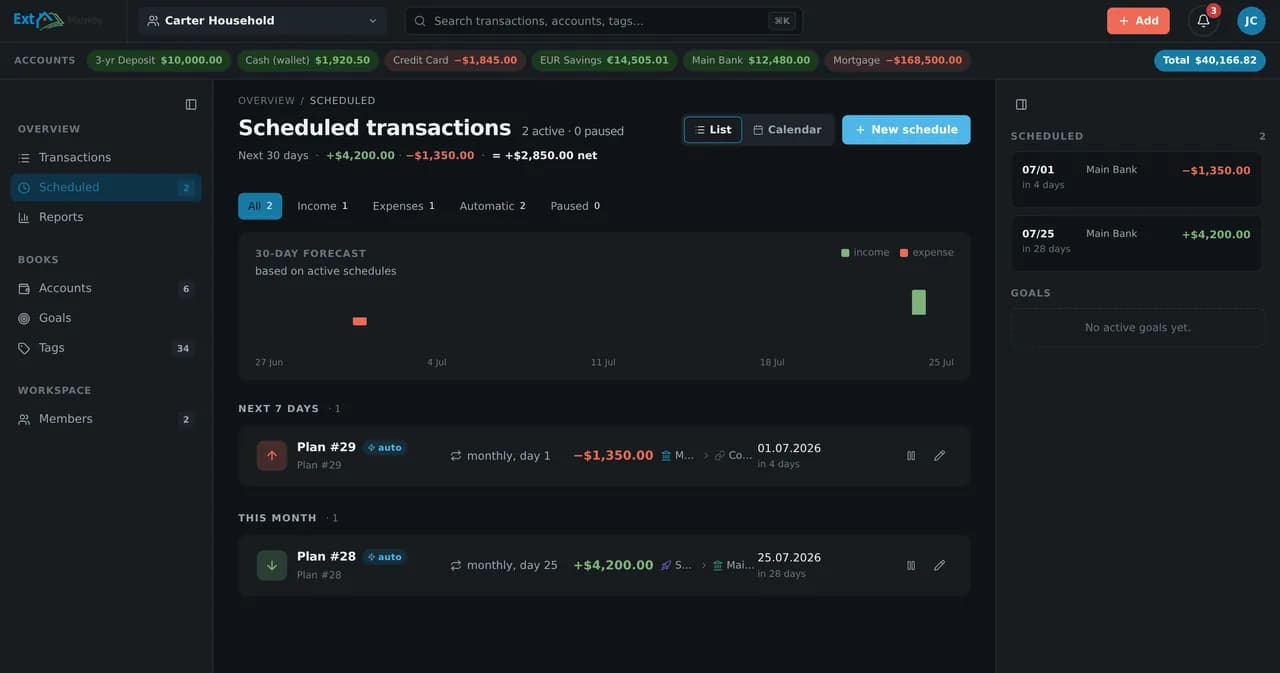Viewport: 1280px width, 673px height.
Task: Click the green income bar in forecast
Action: pyautogui.click(x=919, y=303)
